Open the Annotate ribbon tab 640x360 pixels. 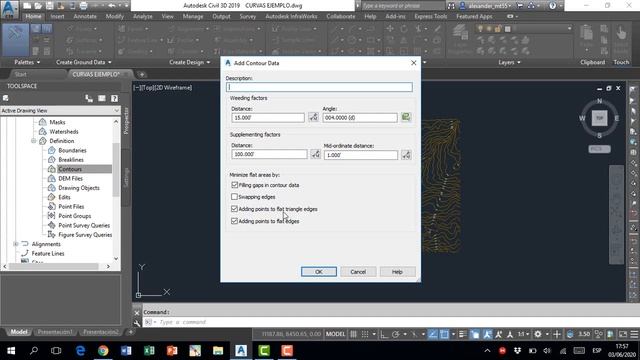[85, 16]
